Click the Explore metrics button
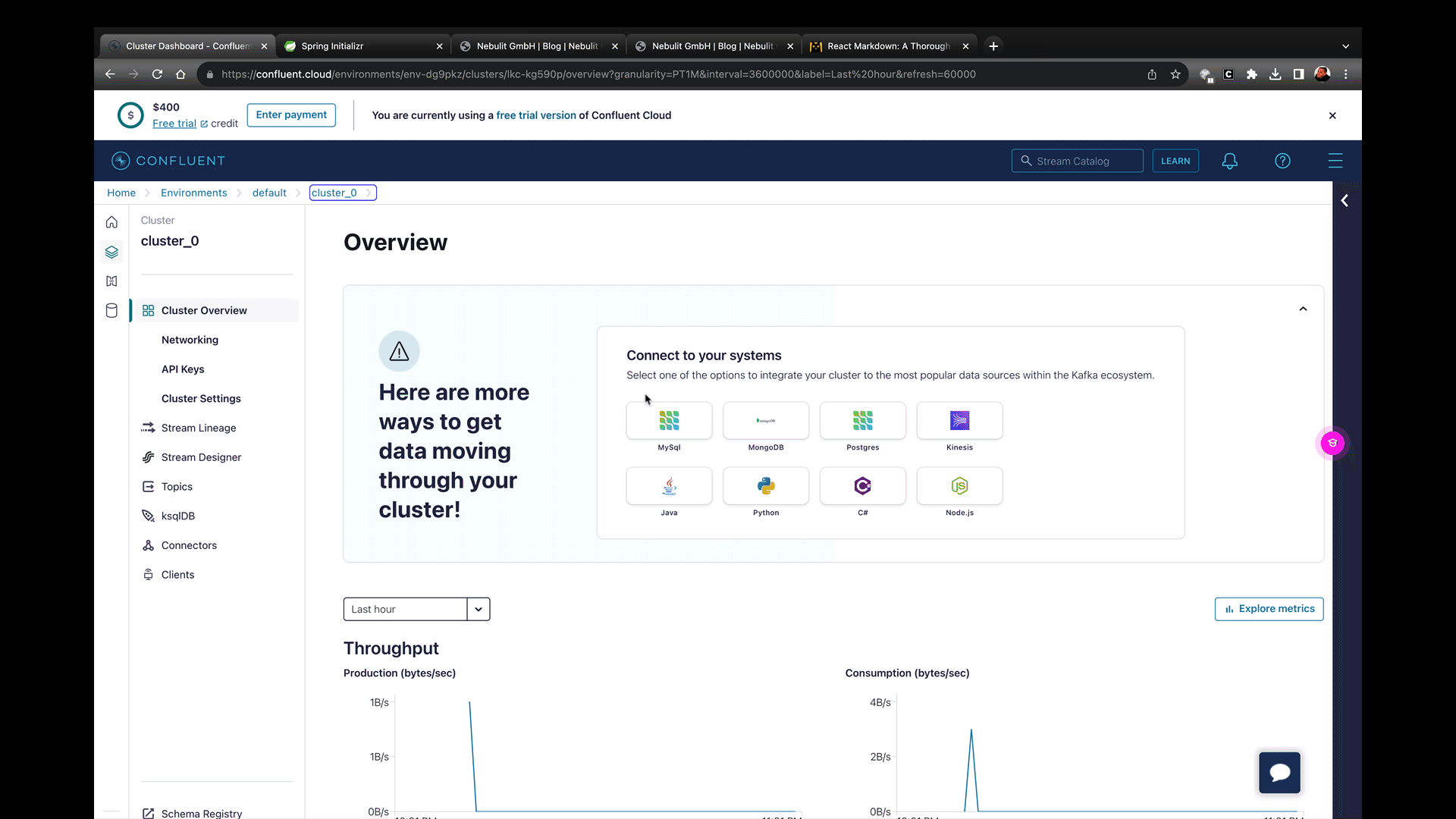The width and height of the screenshot is (1456, 819). click(x=1269, y=609)
